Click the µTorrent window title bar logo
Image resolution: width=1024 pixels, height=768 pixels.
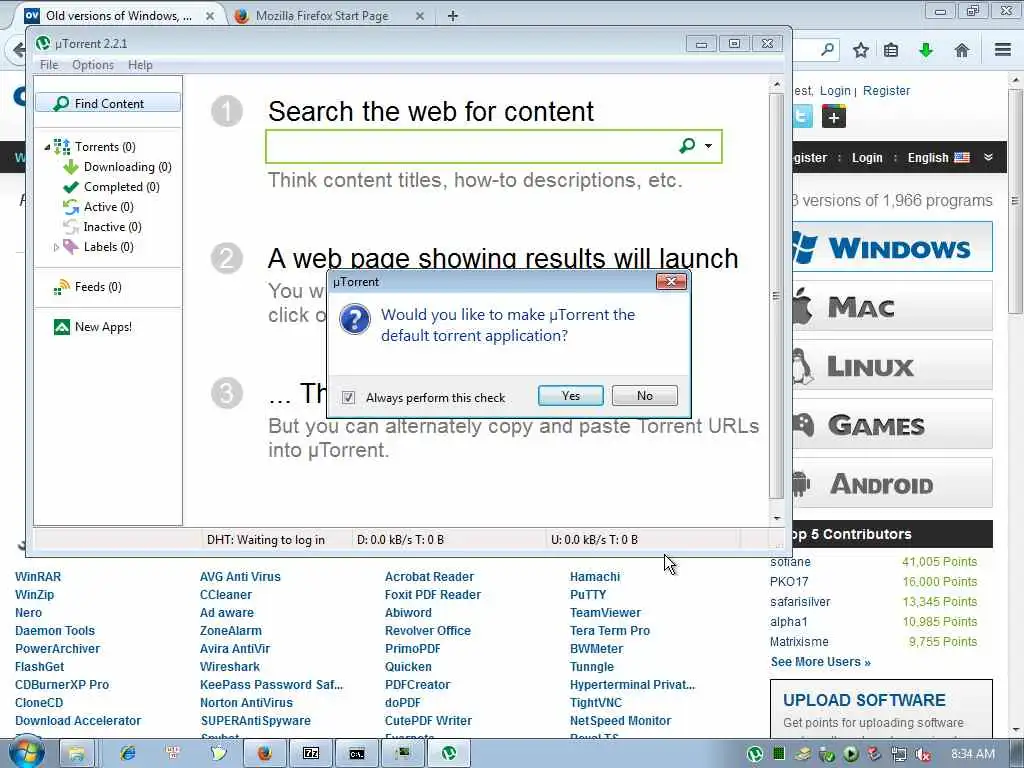point(43,43)
